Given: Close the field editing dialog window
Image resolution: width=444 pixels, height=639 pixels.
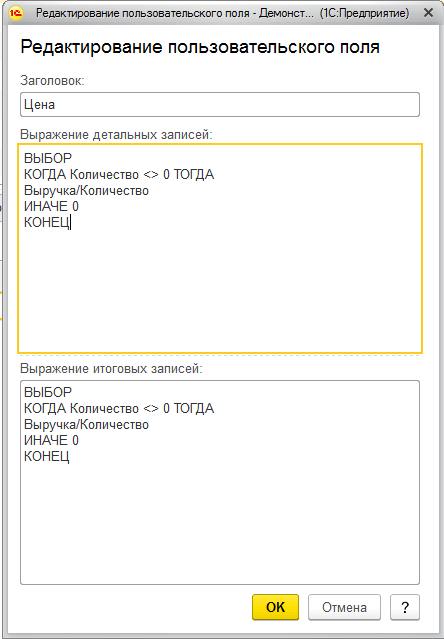Looking at the screenshot, I should click(429, 13).
